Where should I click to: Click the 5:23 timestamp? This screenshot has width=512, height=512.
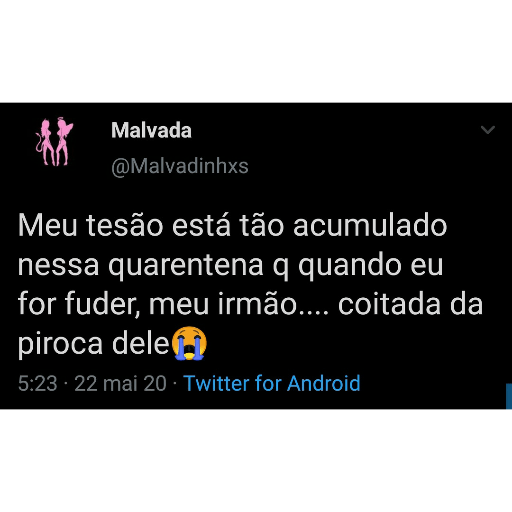click(x=37, y=383)
